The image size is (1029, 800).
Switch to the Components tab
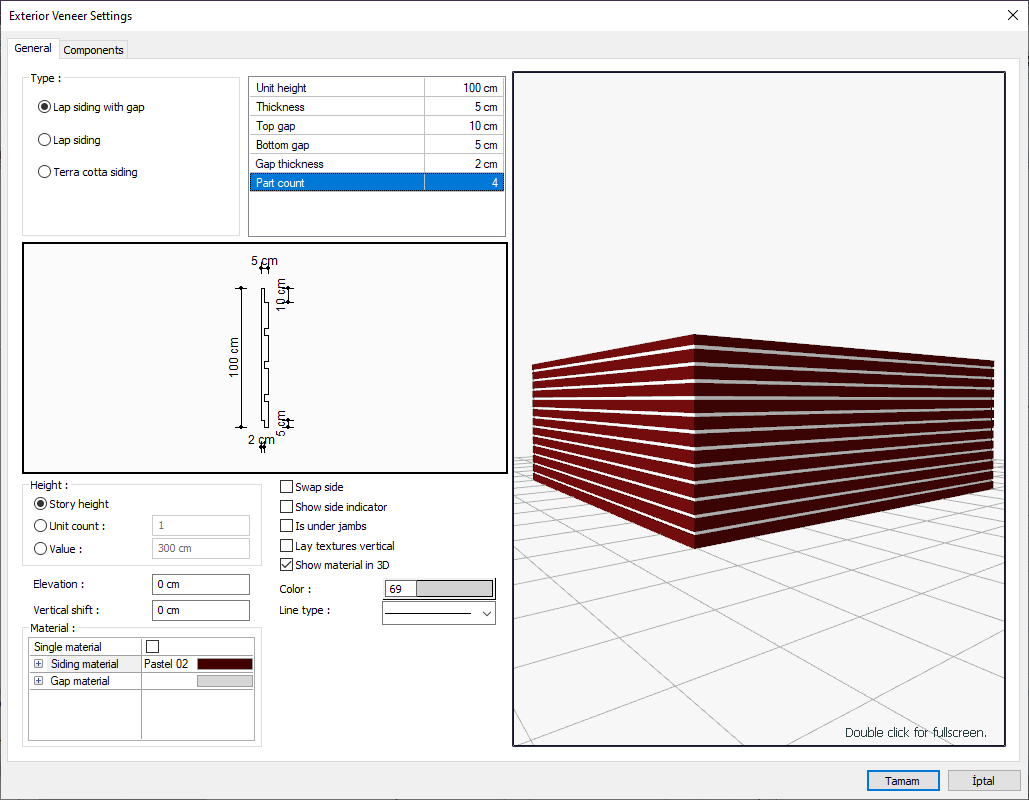tap(93, 50)
